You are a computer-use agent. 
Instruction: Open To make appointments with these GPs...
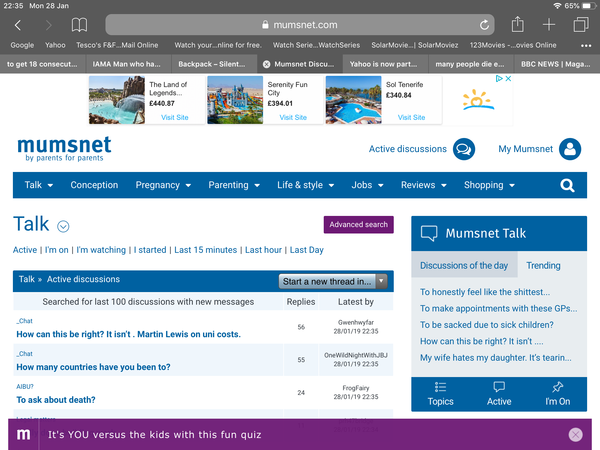(x=499, y=308)
